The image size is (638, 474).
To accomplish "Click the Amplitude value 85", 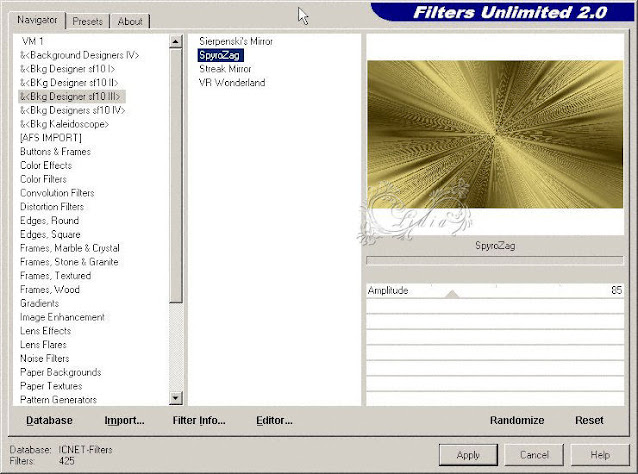I will pos(616,290).
